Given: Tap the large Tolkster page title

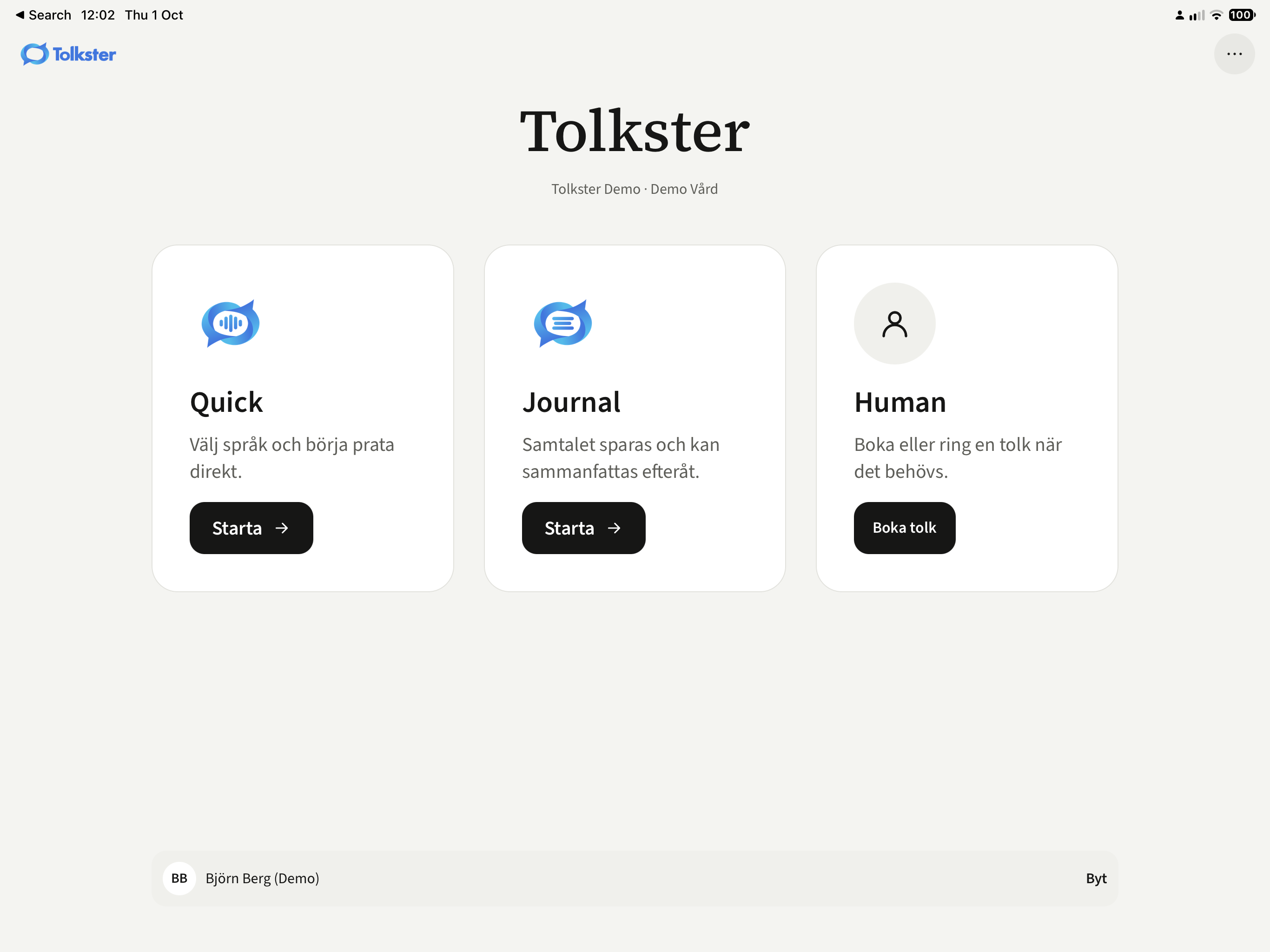Looking at the screenshot, I should pos(635,132).
